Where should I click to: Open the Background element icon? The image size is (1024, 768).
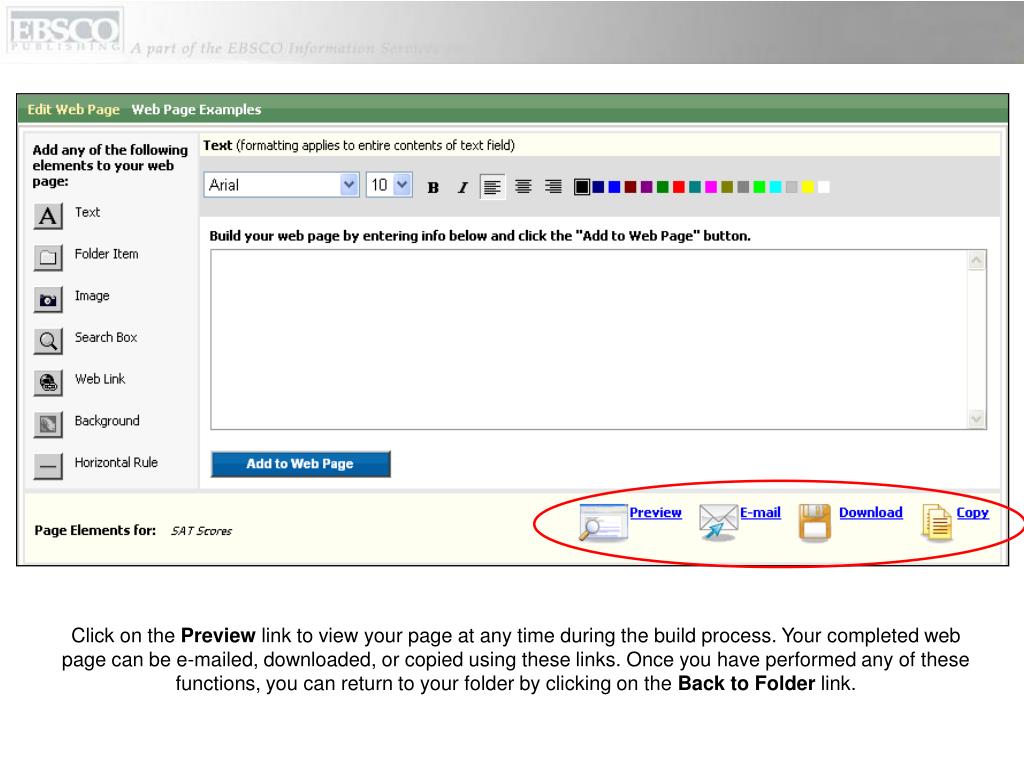tap(48, 424)
